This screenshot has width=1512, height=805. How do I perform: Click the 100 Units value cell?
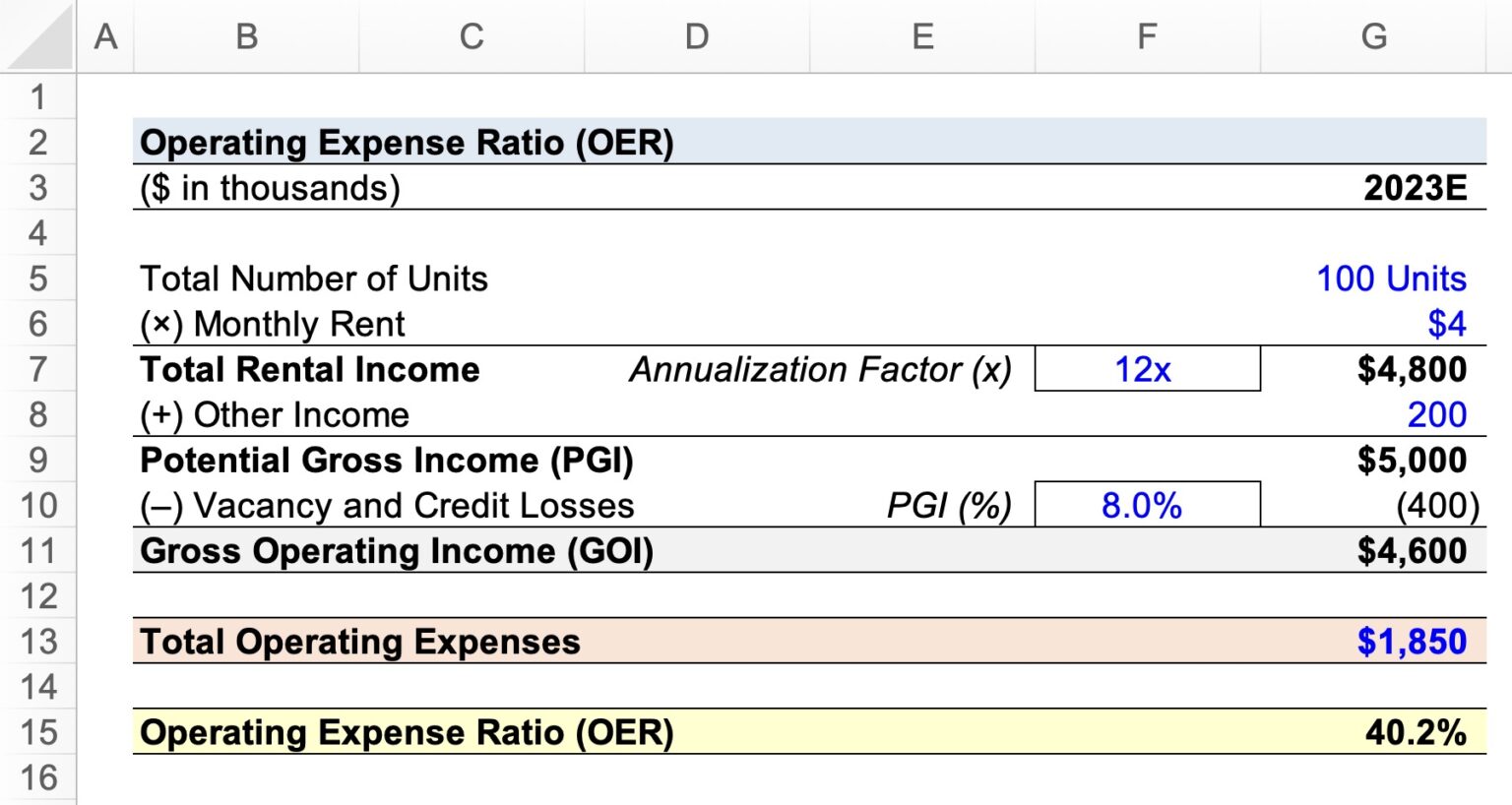point(1392,279)
